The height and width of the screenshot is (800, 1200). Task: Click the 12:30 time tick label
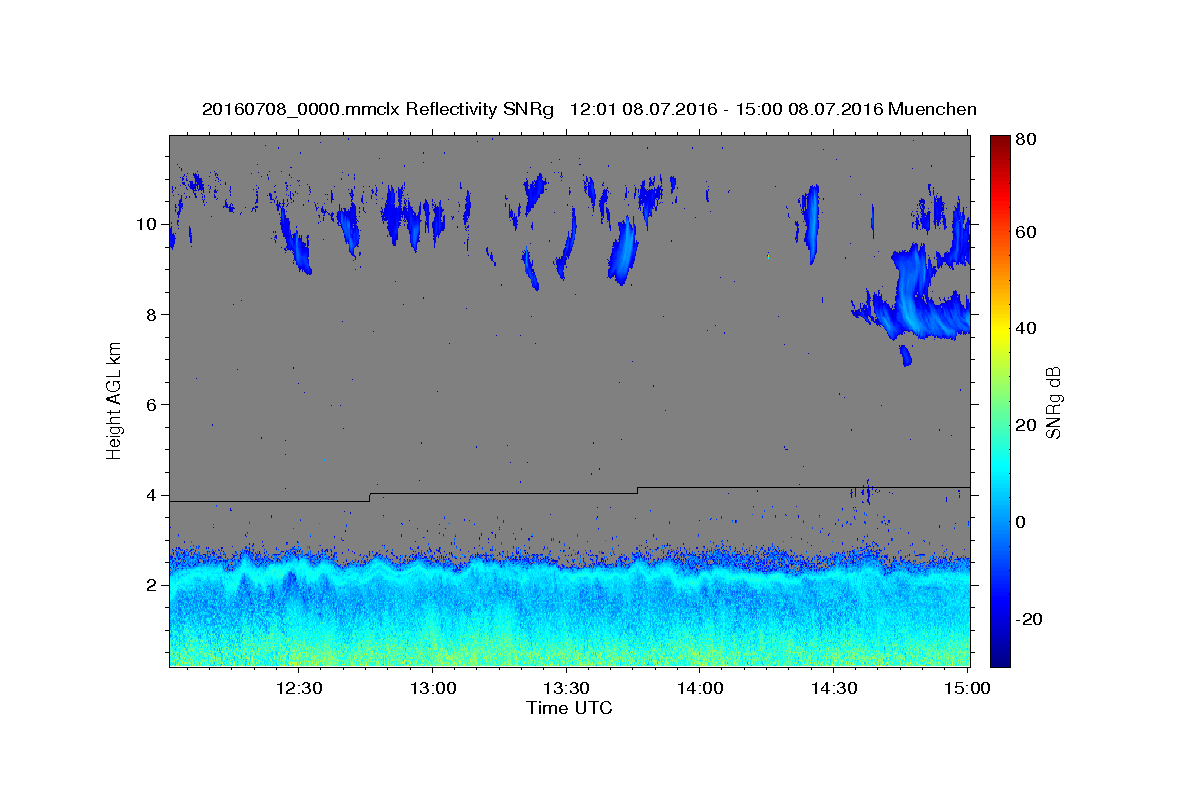tap(298, 689)
